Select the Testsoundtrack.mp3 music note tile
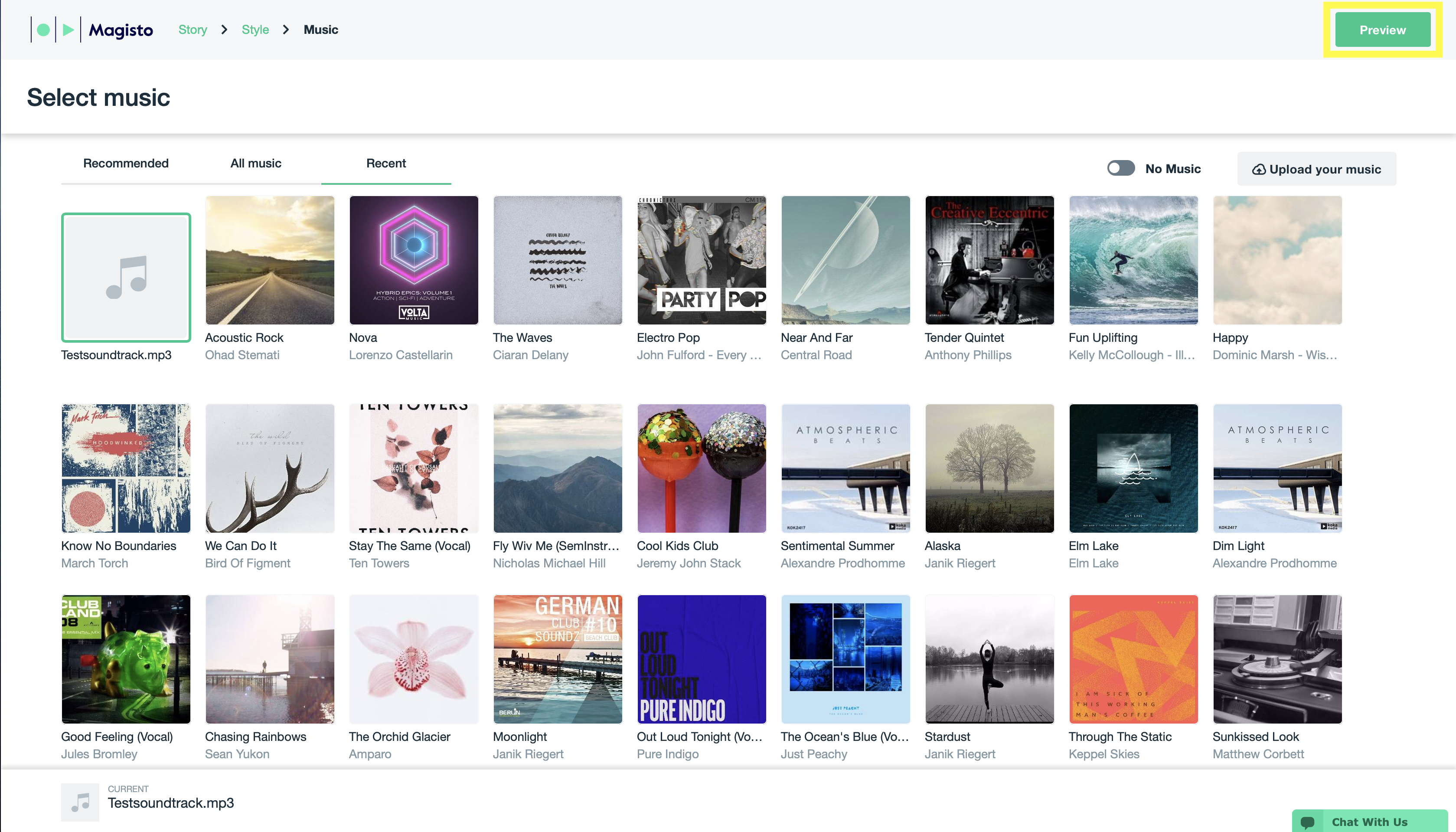1456x832 pixels. pyautogui.click(x=126, y=278)
